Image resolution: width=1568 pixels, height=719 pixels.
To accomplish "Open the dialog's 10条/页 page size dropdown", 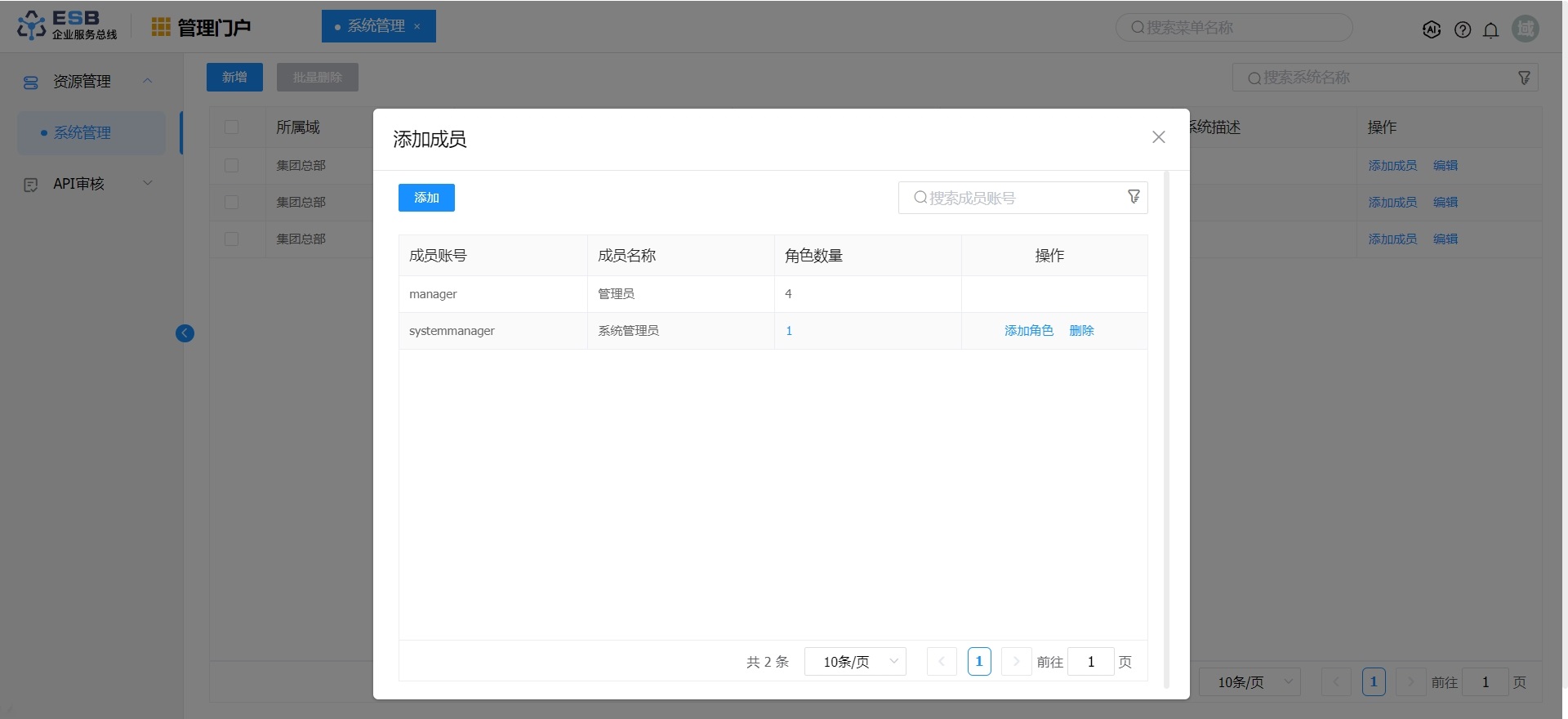I will coord(855,662).
